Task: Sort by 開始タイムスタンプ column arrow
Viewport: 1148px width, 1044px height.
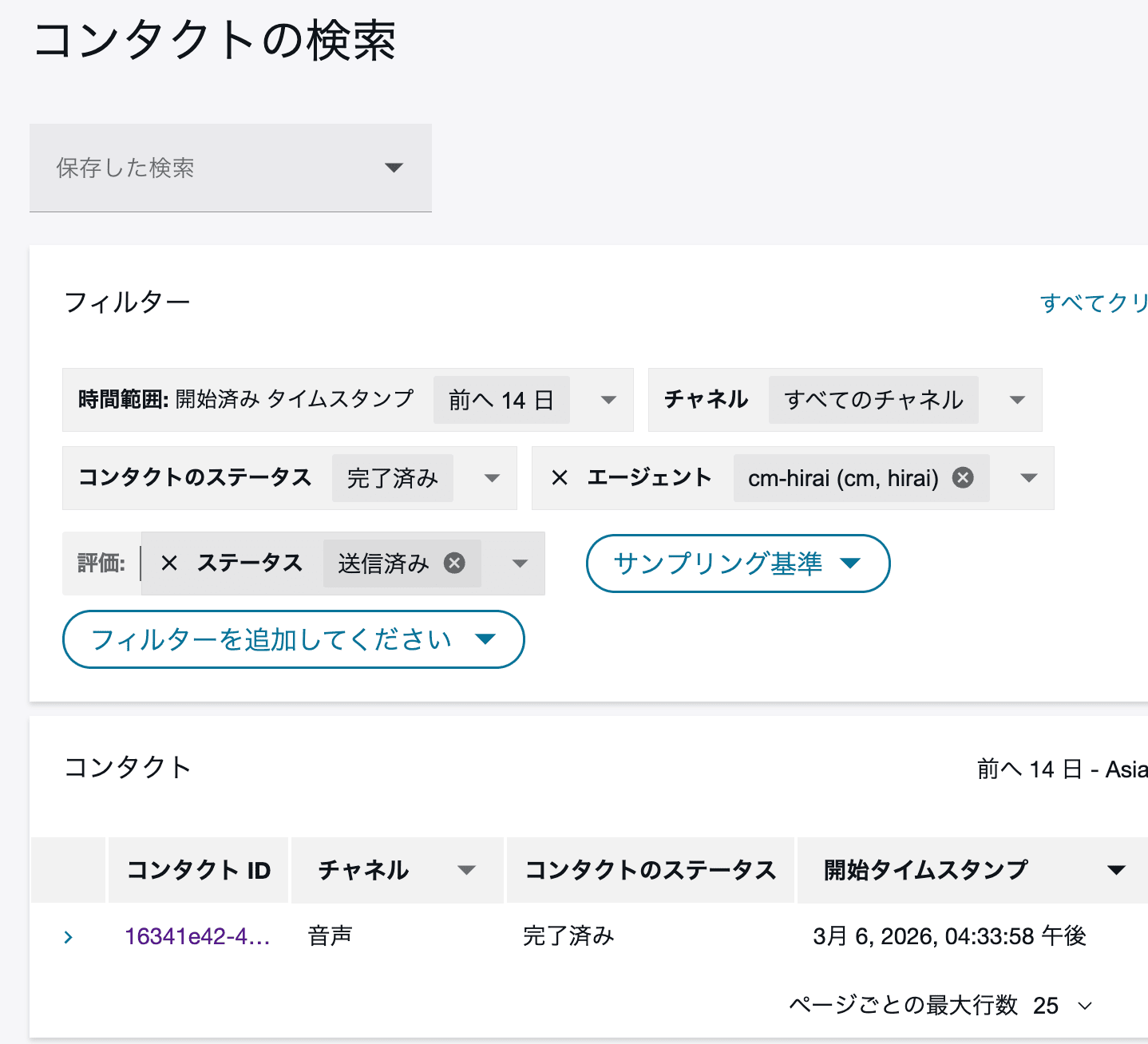Action: (1115, 870)
